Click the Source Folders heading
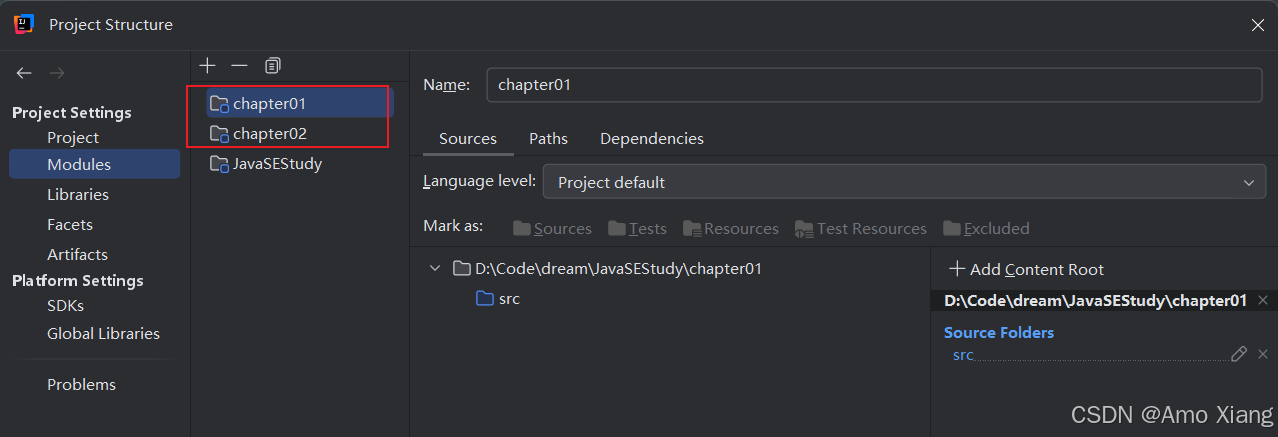This screenshot has height=437, width=1278. (x=999, y=332)
